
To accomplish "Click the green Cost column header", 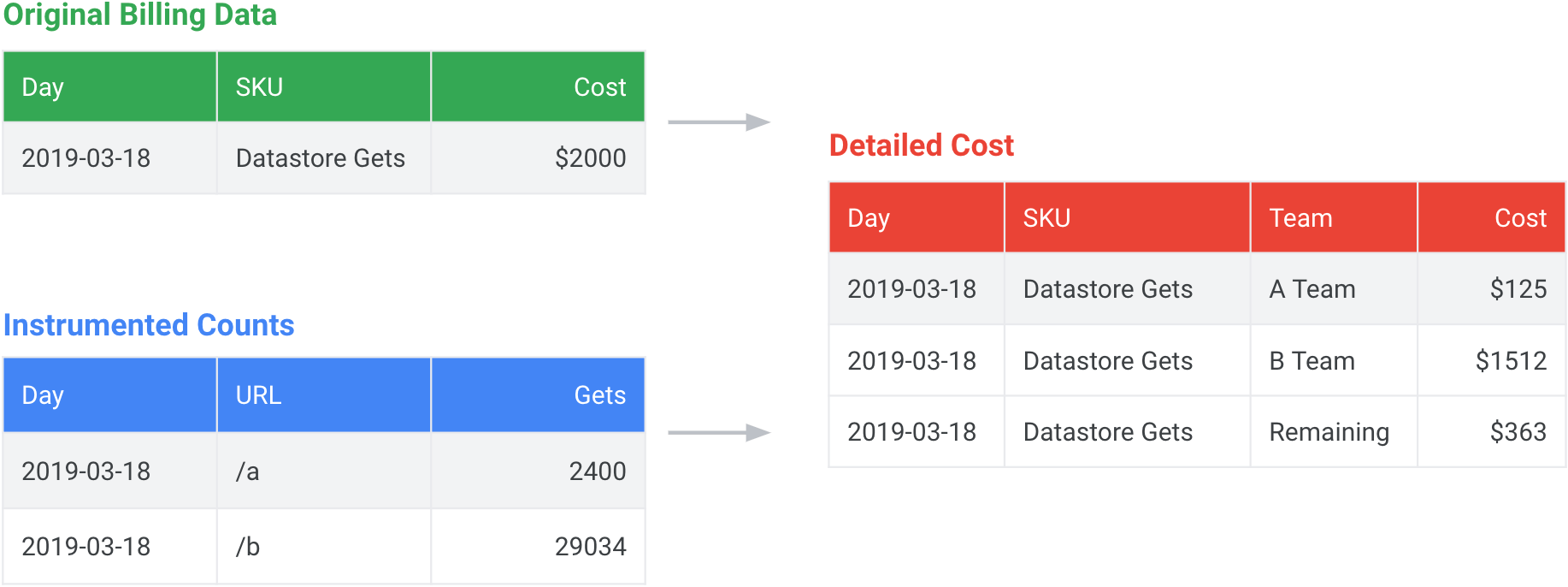I will pyautogui.click(x=599, y=87).
